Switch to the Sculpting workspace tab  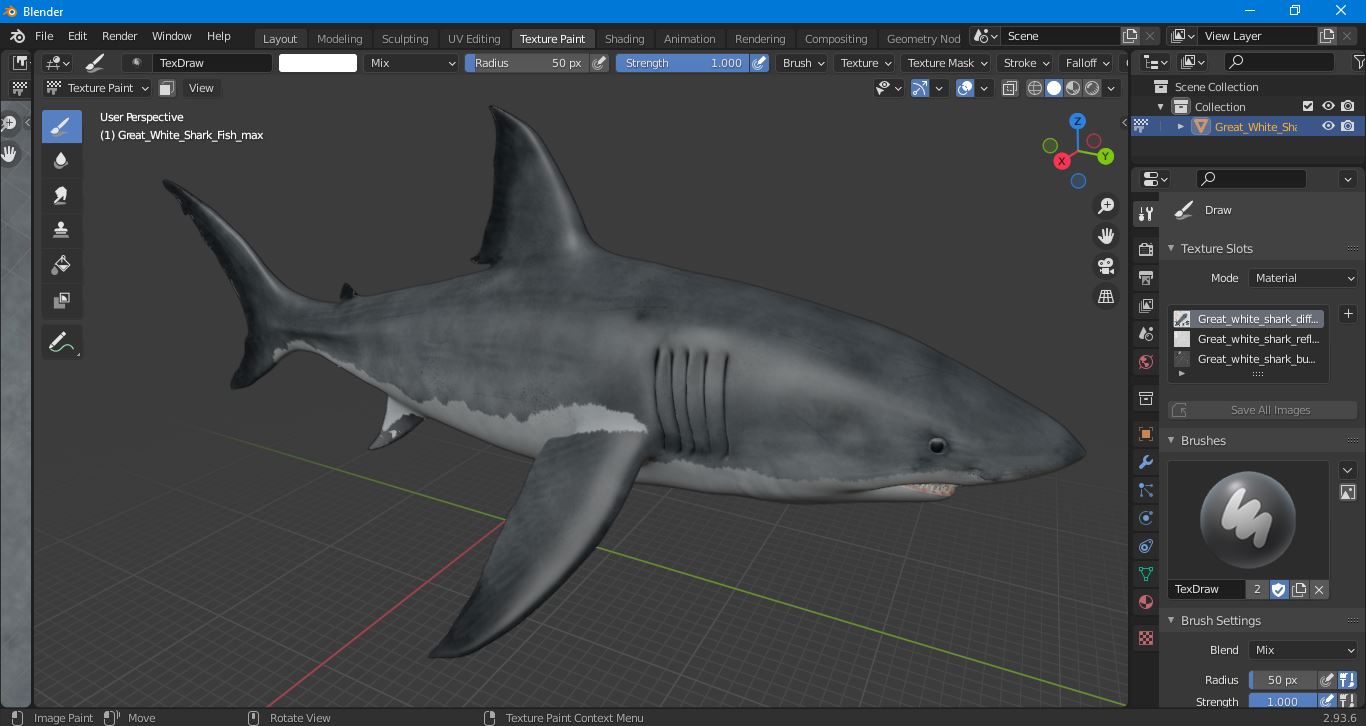[x=405, y=38]
